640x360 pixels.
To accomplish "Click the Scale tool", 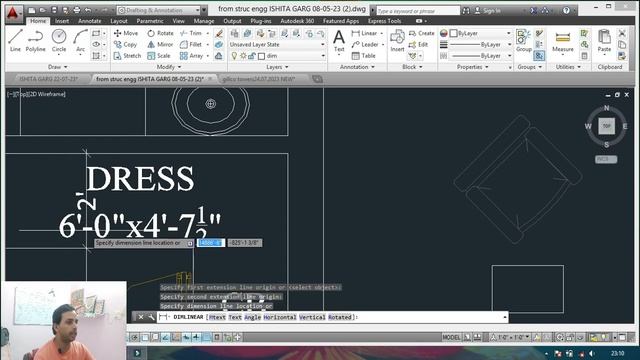I will 159,56.
